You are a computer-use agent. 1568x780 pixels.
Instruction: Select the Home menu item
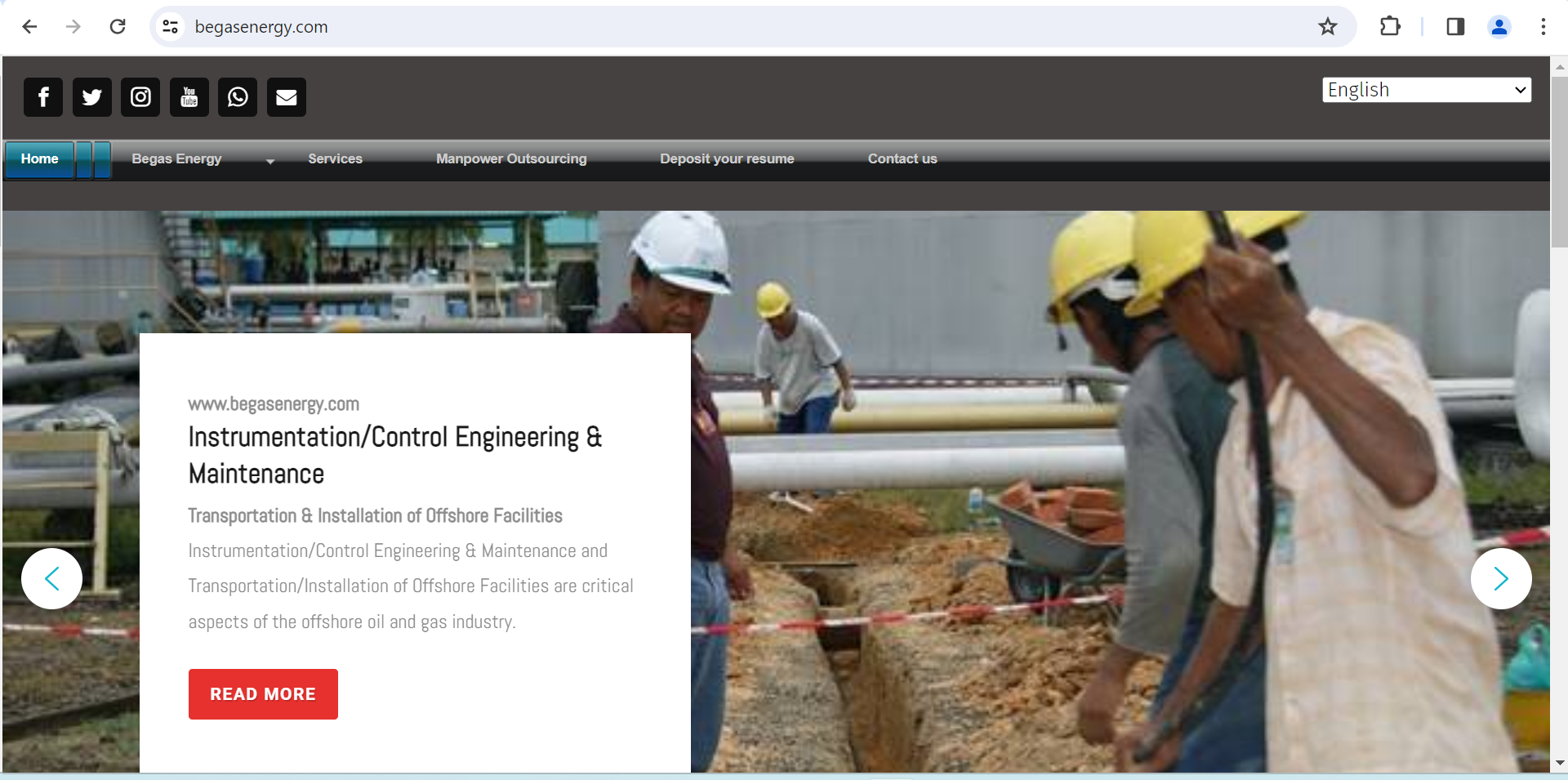coord(40,159)
